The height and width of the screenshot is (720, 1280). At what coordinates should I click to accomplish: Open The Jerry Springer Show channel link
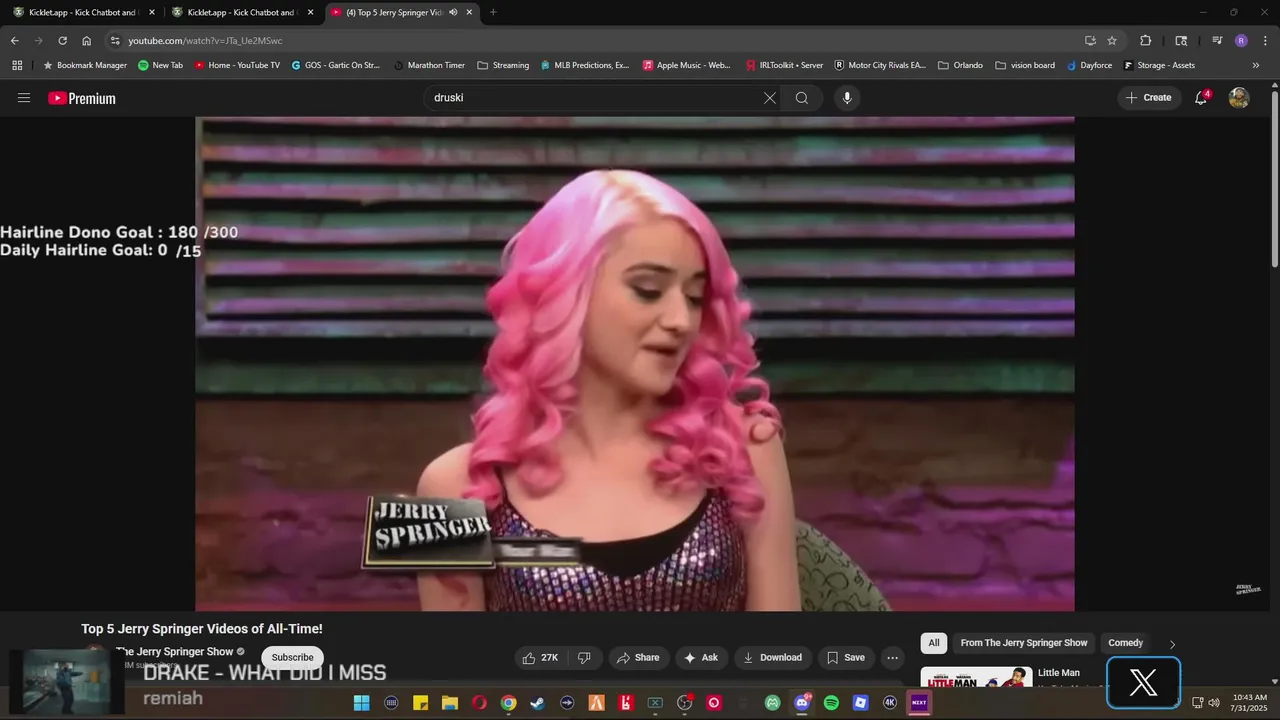coord(175,652)
